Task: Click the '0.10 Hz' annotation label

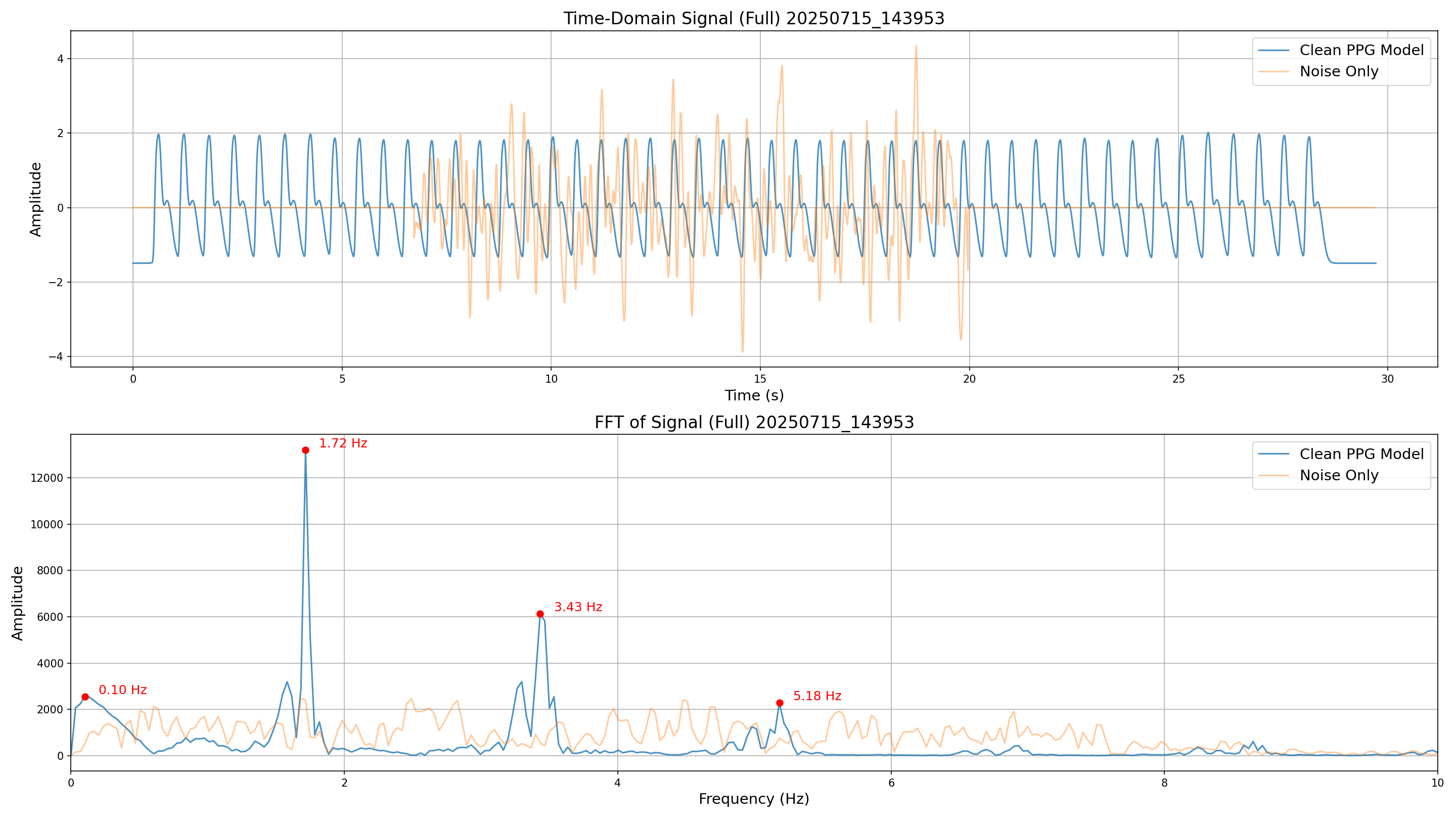Action: click(123, 690)
